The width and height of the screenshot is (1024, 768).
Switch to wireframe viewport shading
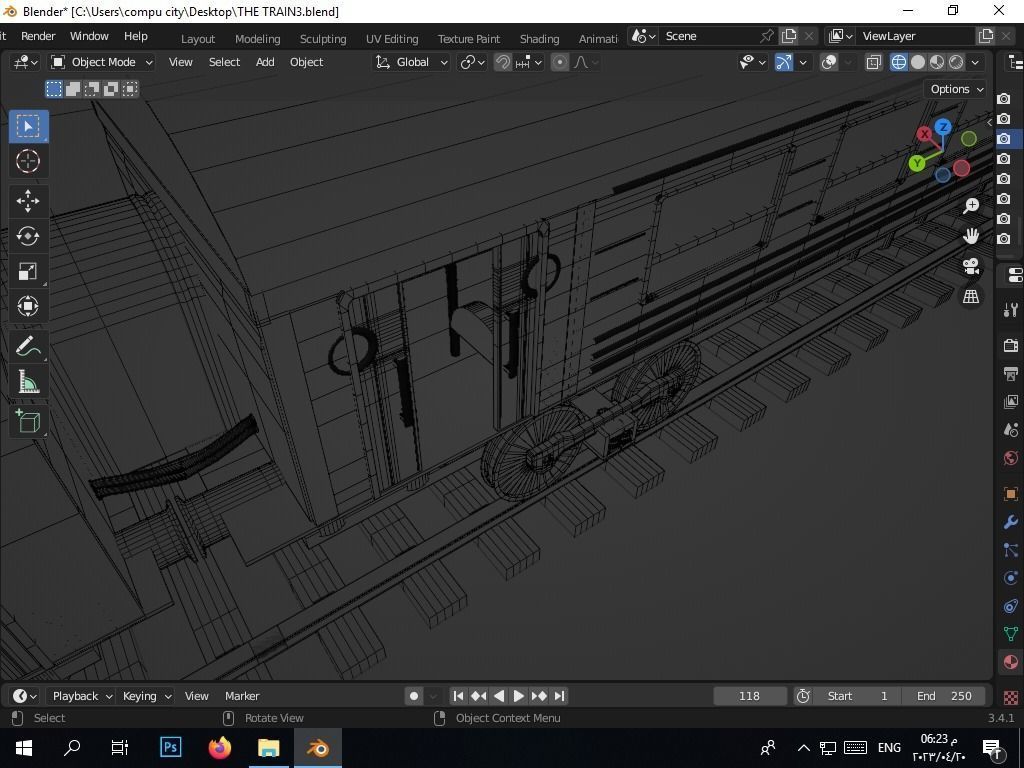point(899,62)
